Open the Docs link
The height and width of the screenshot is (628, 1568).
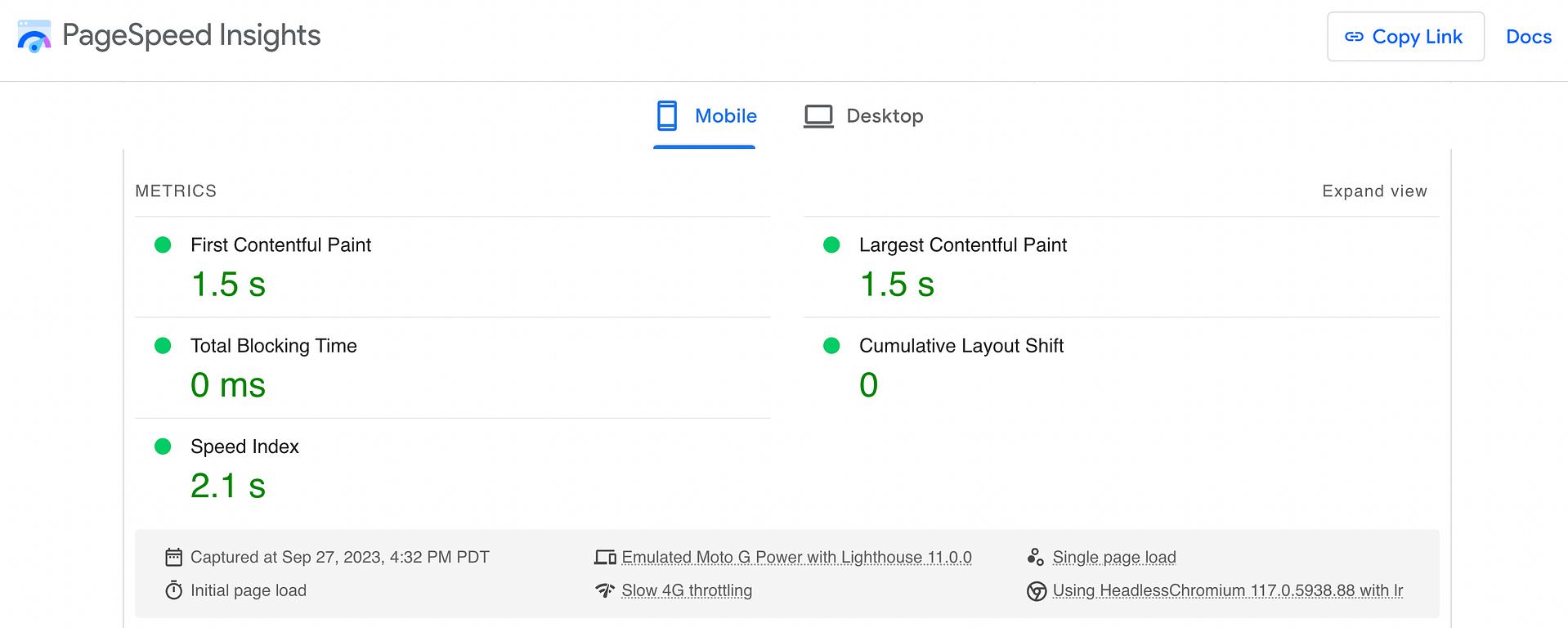pyautogui.click(x=1528, y=37)
